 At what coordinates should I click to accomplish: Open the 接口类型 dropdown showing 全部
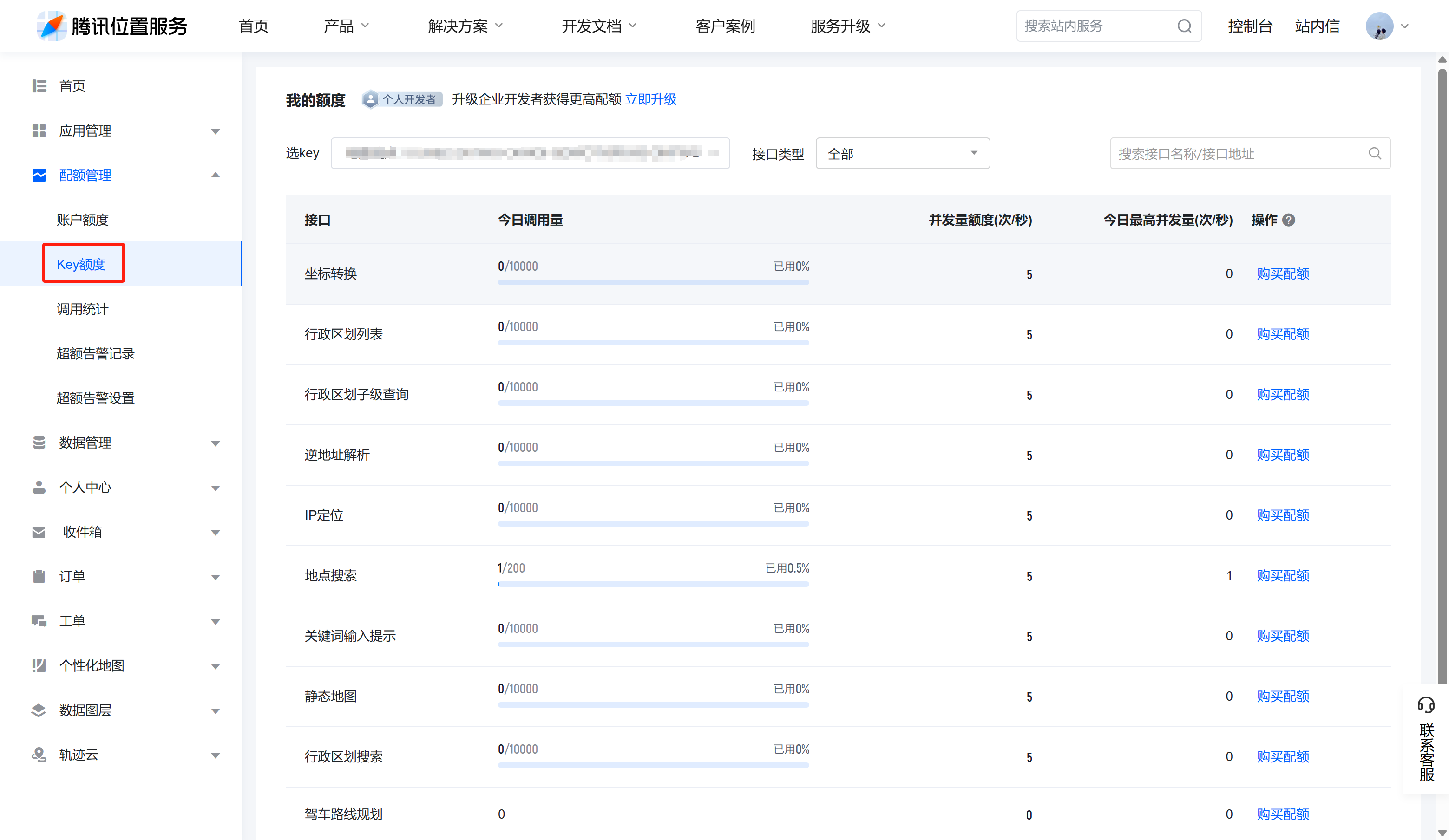(902, 153)
